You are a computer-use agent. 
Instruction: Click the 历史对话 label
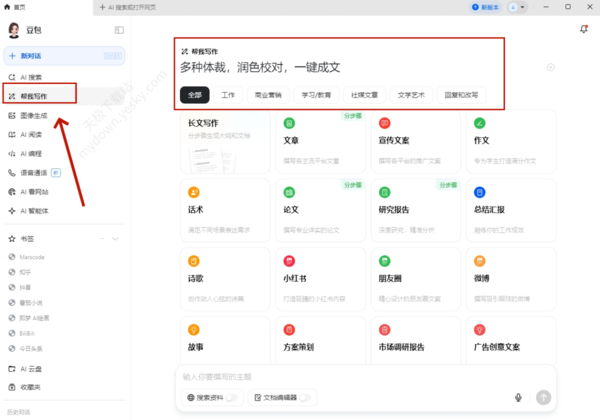click(x=18, y=412)
